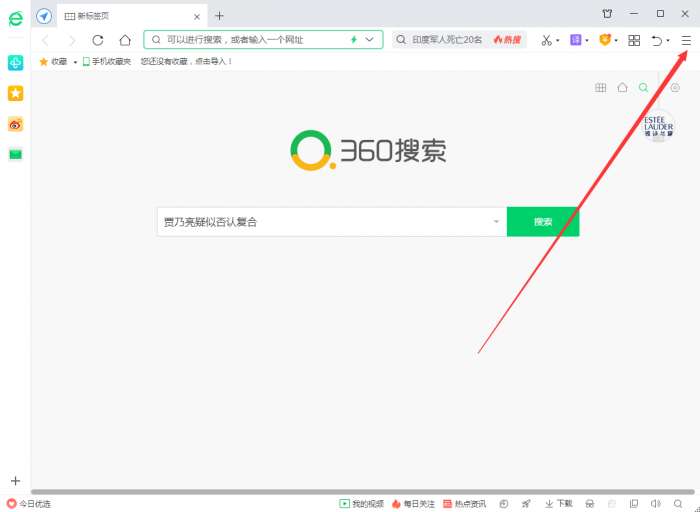Toggle the sound speaker icon in status bar
This screenshot has width=700, height=512.
(x=655, y=504)
